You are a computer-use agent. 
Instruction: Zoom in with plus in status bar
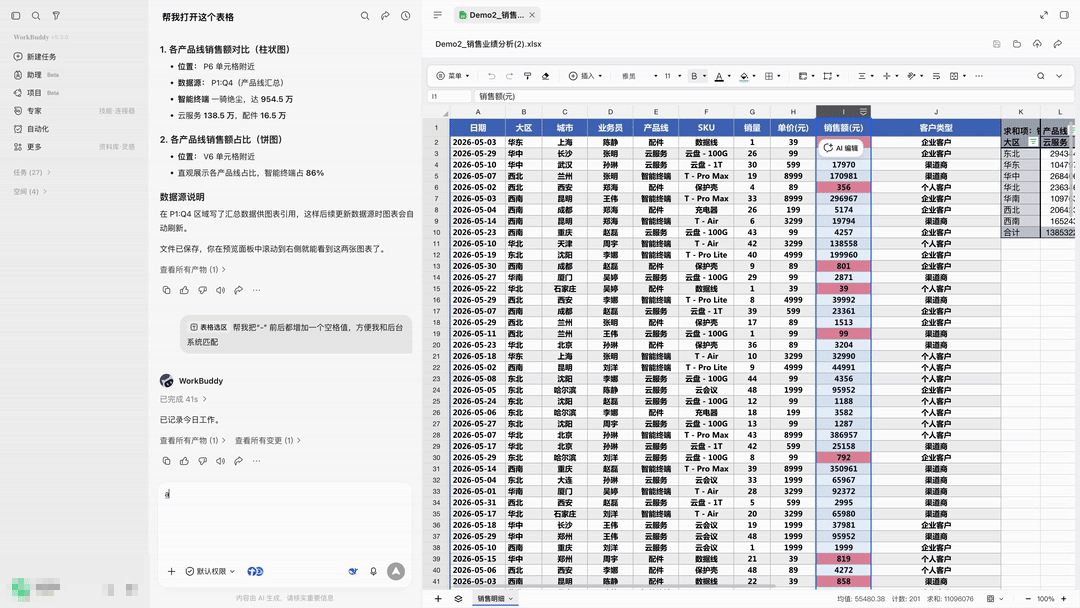1064,599
